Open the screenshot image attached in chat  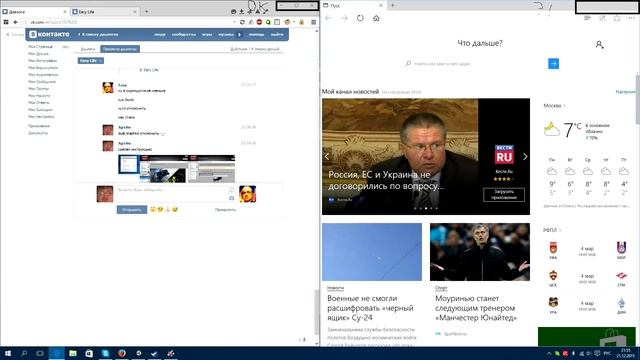pos(176,169)
